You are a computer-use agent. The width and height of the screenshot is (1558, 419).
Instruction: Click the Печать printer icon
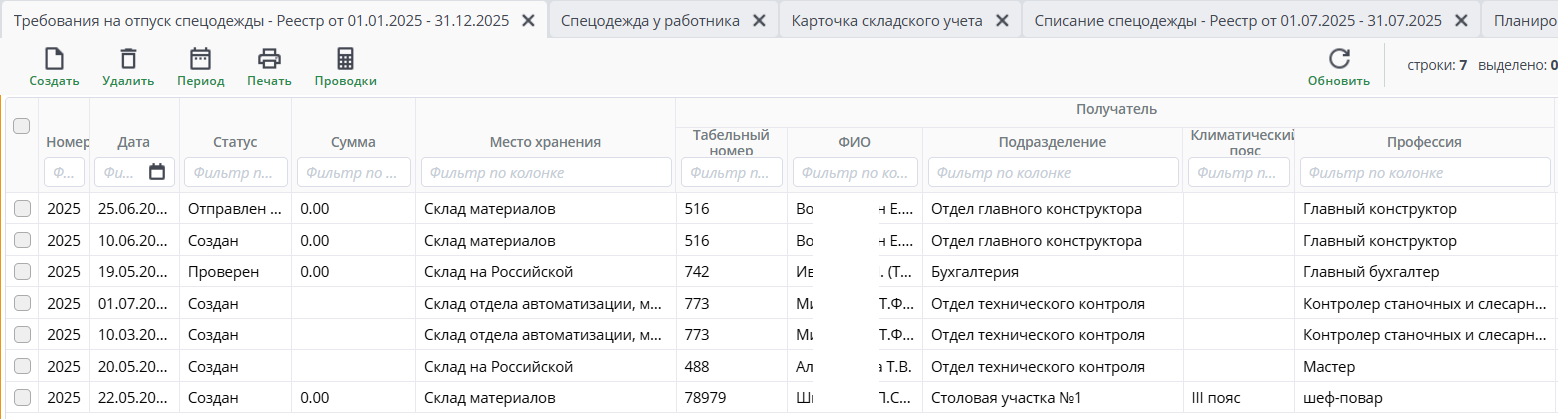pos(269,60)
